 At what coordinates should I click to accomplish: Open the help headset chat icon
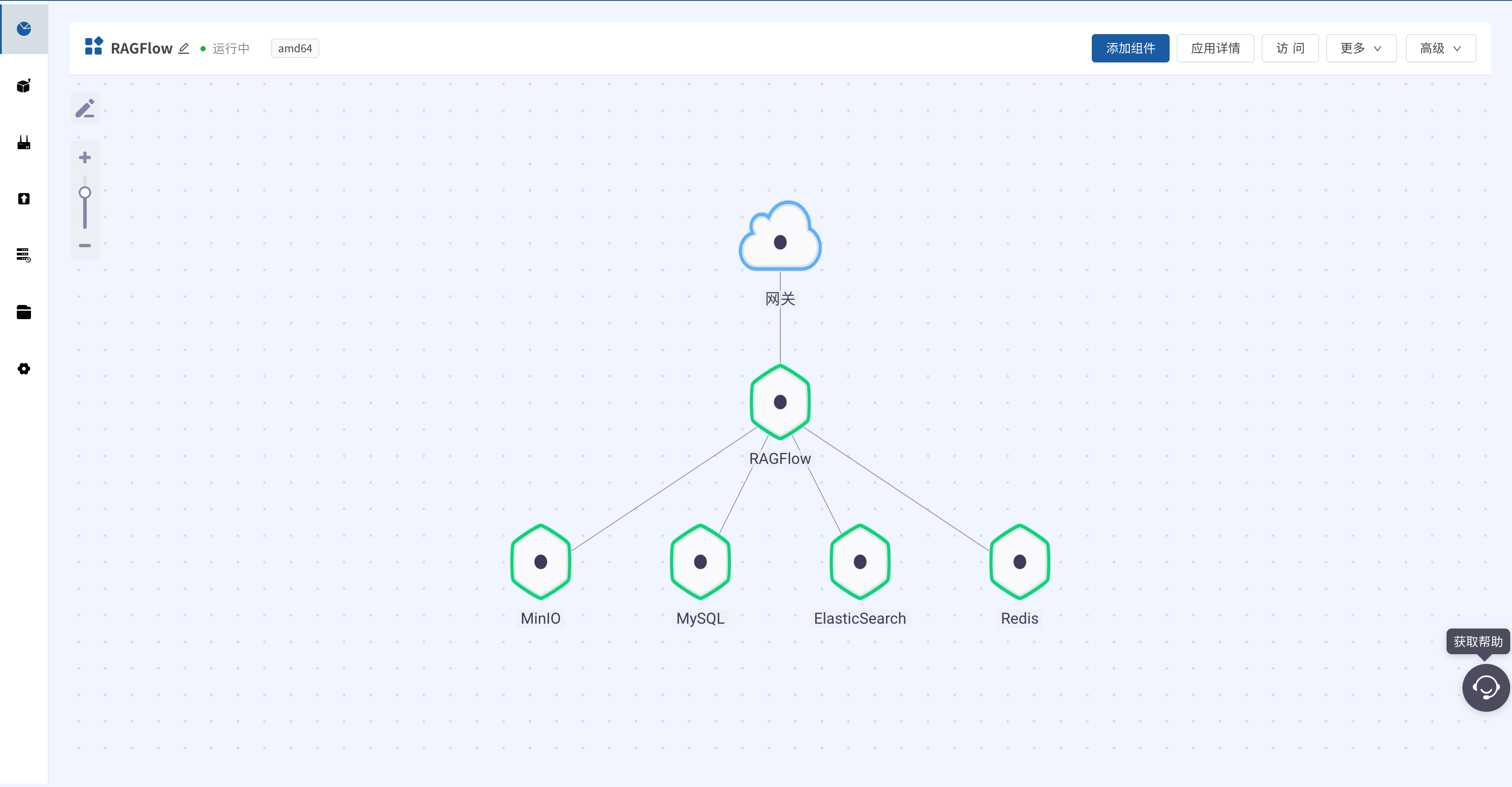(1485, 688)
